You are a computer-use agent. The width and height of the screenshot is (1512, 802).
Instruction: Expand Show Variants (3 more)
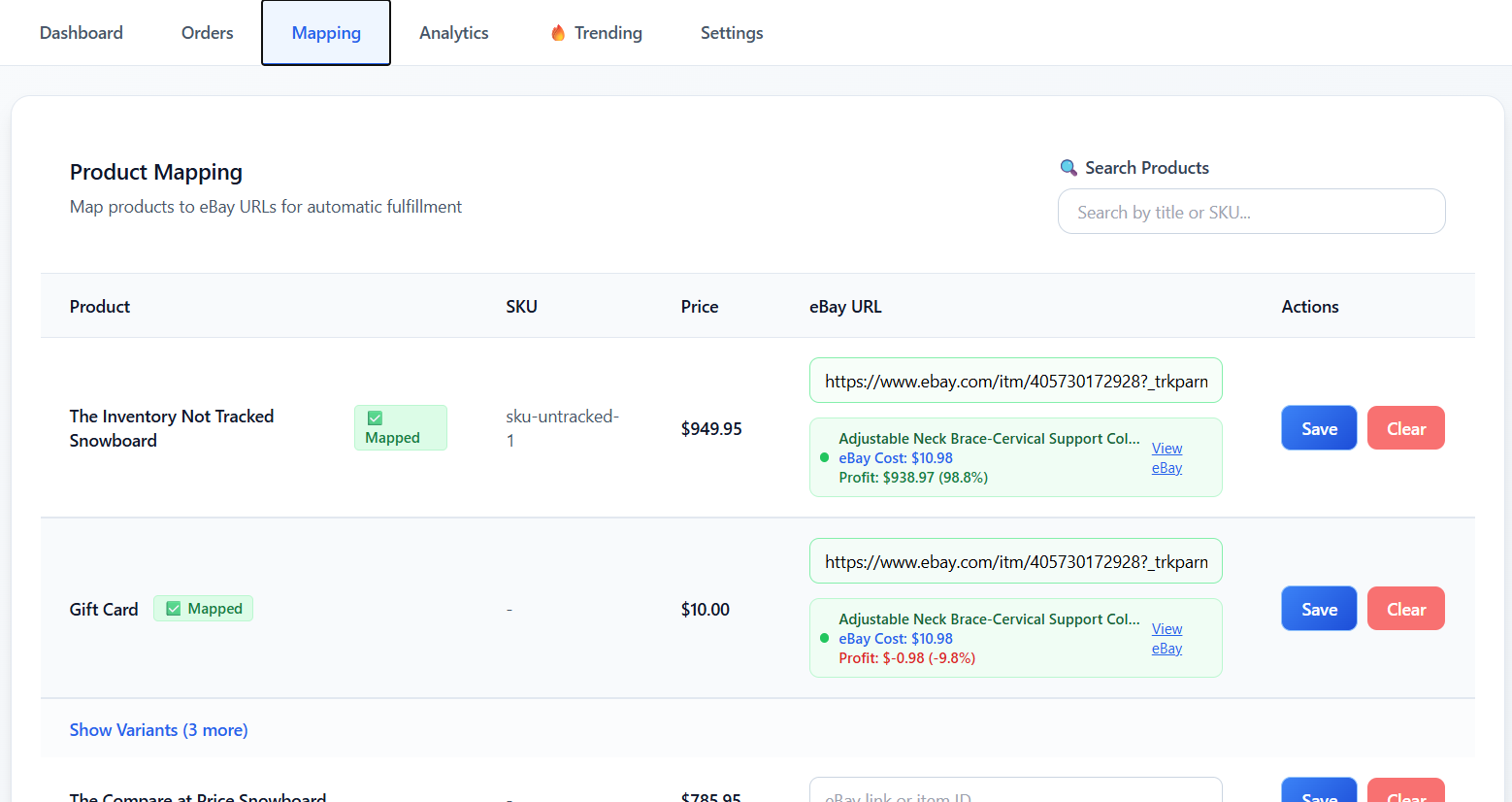[158, 730]
